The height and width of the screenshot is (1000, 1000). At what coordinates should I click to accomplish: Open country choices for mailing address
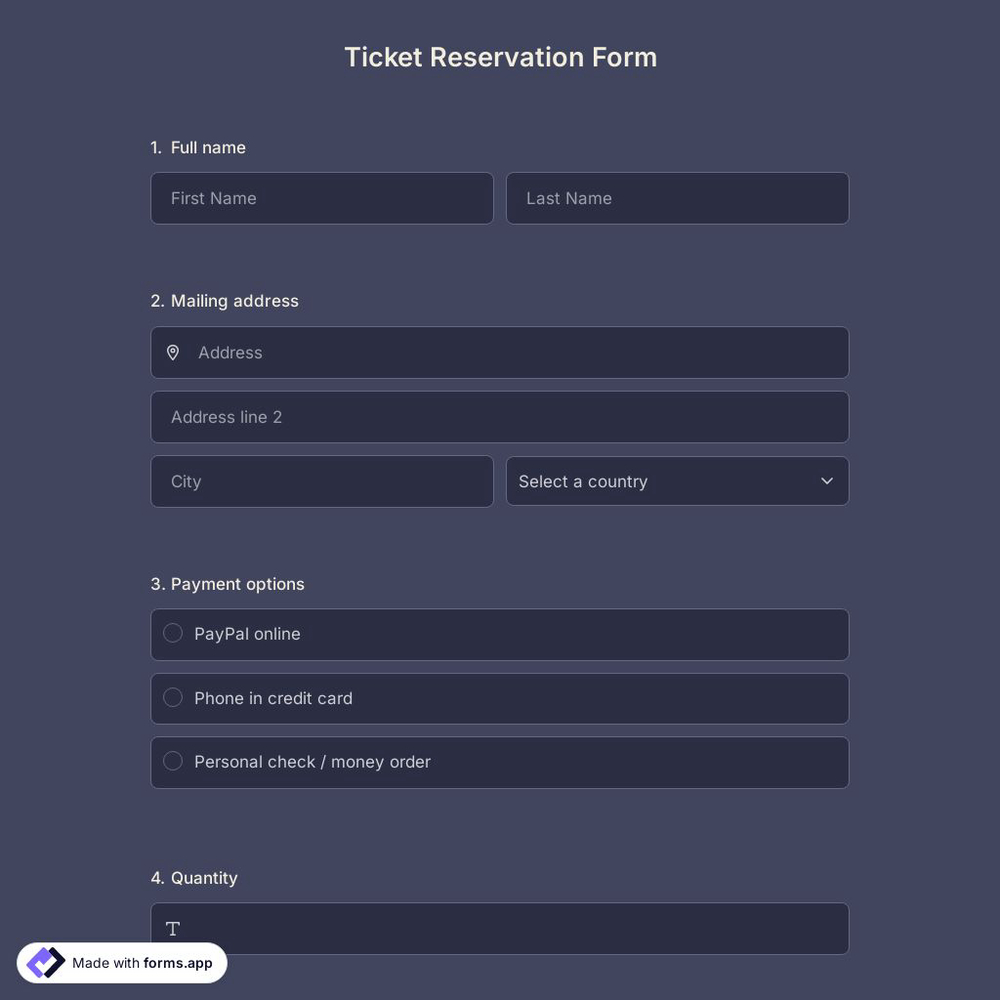pos(678,481)
